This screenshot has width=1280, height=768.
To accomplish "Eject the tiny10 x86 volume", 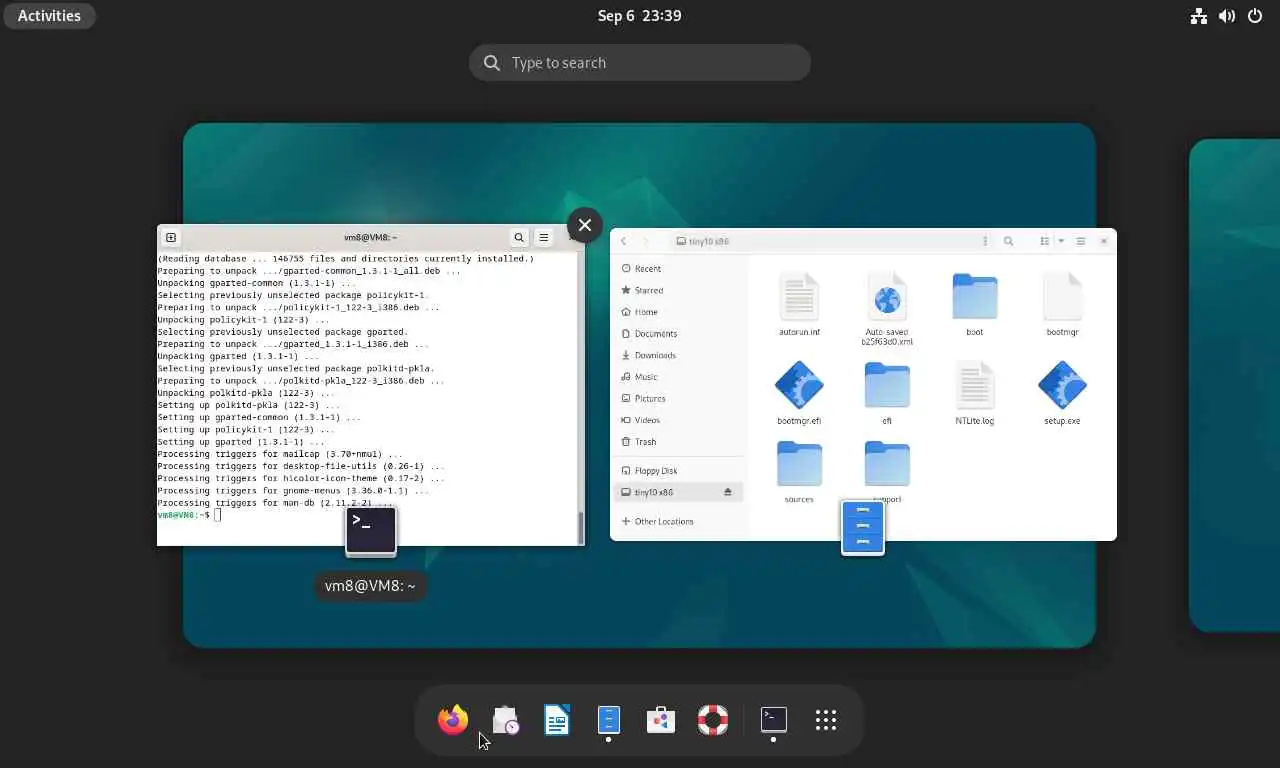I will pyautogui.click(x=728, y=492).
